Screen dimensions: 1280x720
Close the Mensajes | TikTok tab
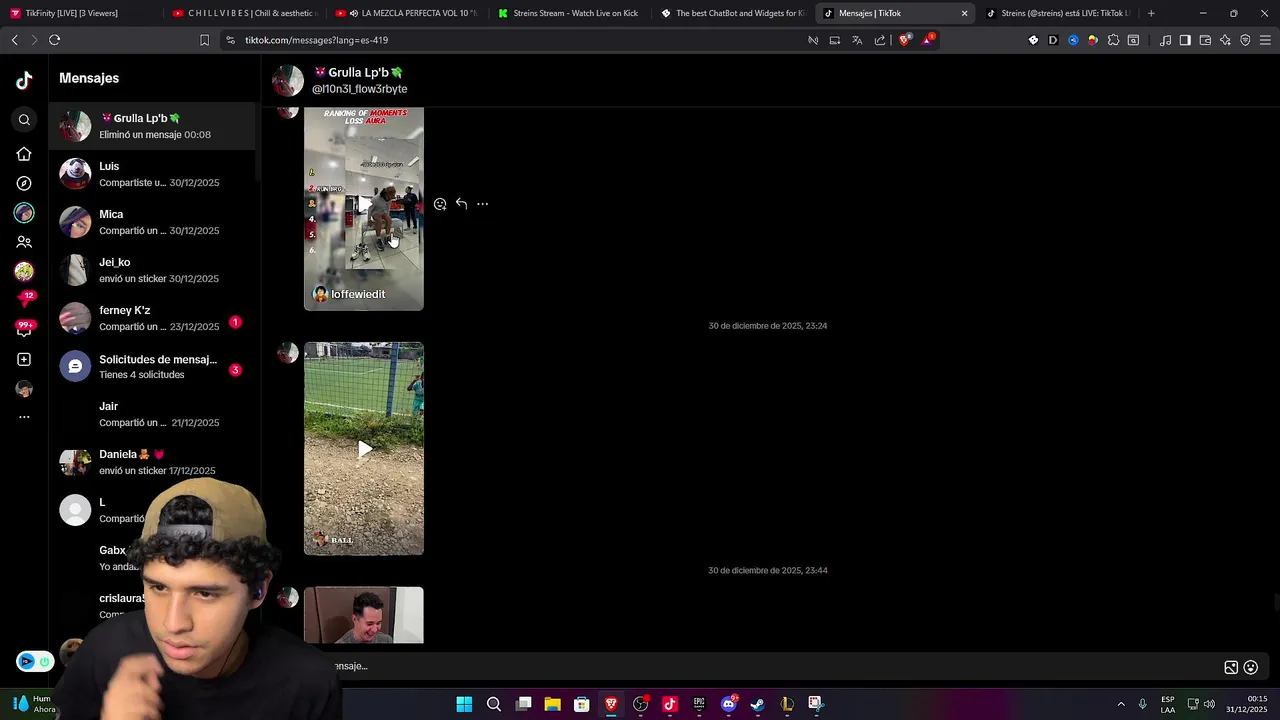click(964, 13)
